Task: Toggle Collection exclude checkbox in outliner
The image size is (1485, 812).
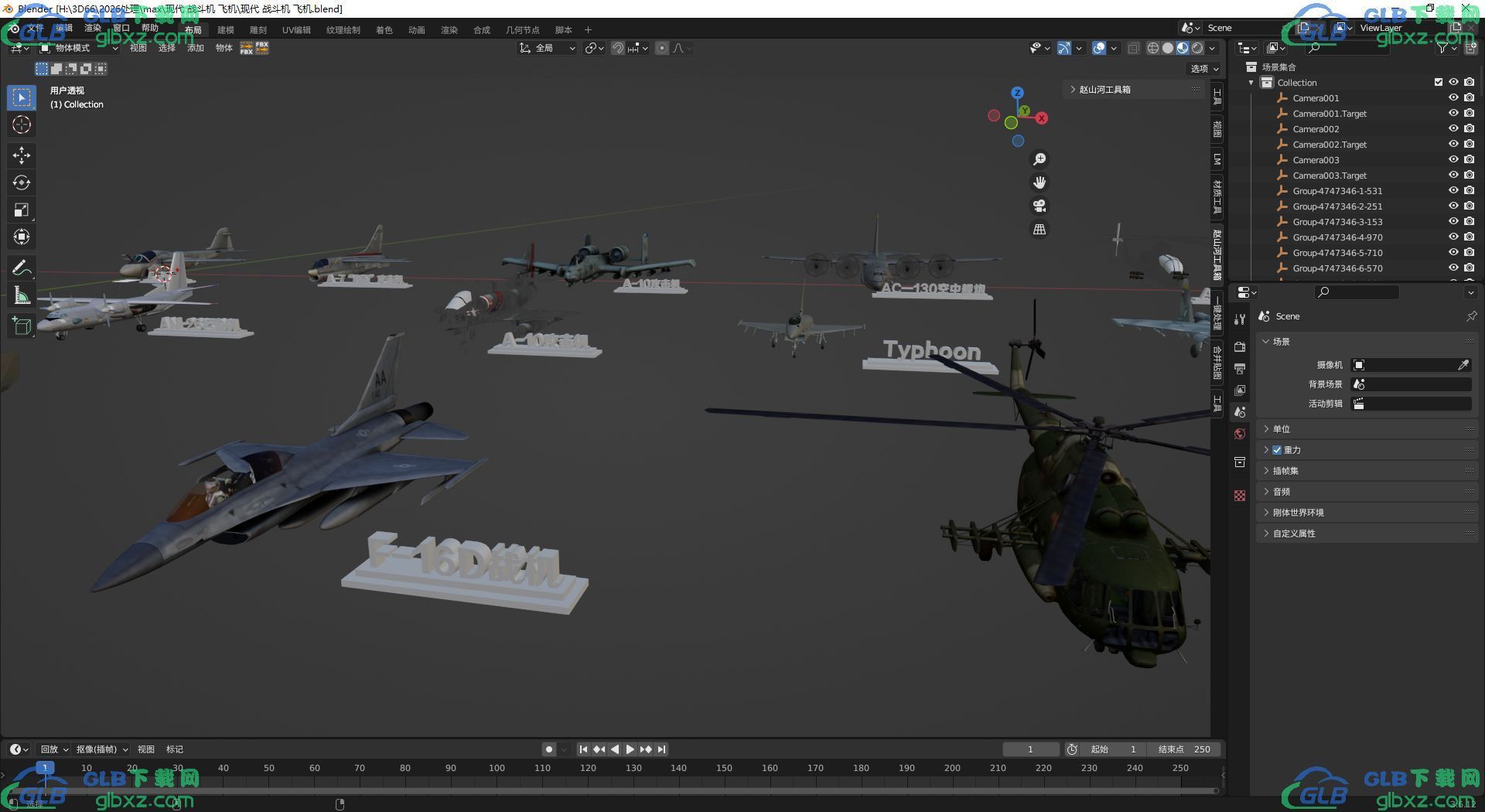Action: (x=1439, y=82)
